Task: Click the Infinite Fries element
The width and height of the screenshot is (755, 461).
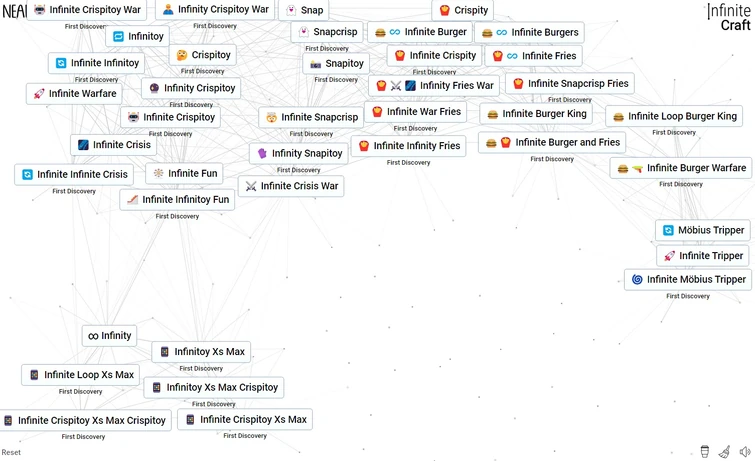Action: 534,56
